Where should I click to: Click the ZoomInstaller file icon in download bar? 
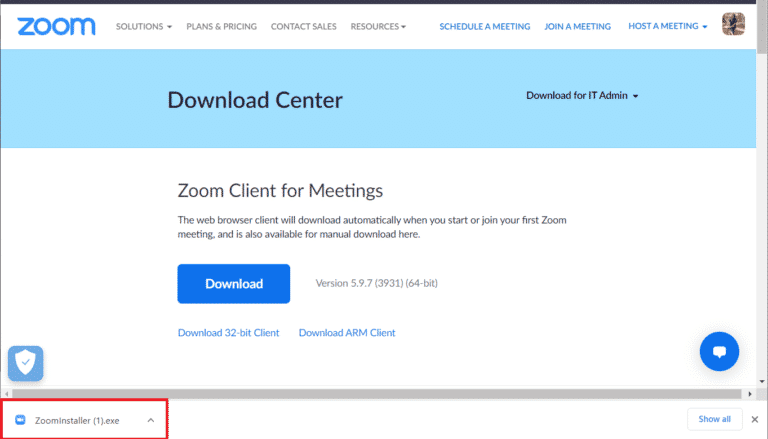coord(20,420)
